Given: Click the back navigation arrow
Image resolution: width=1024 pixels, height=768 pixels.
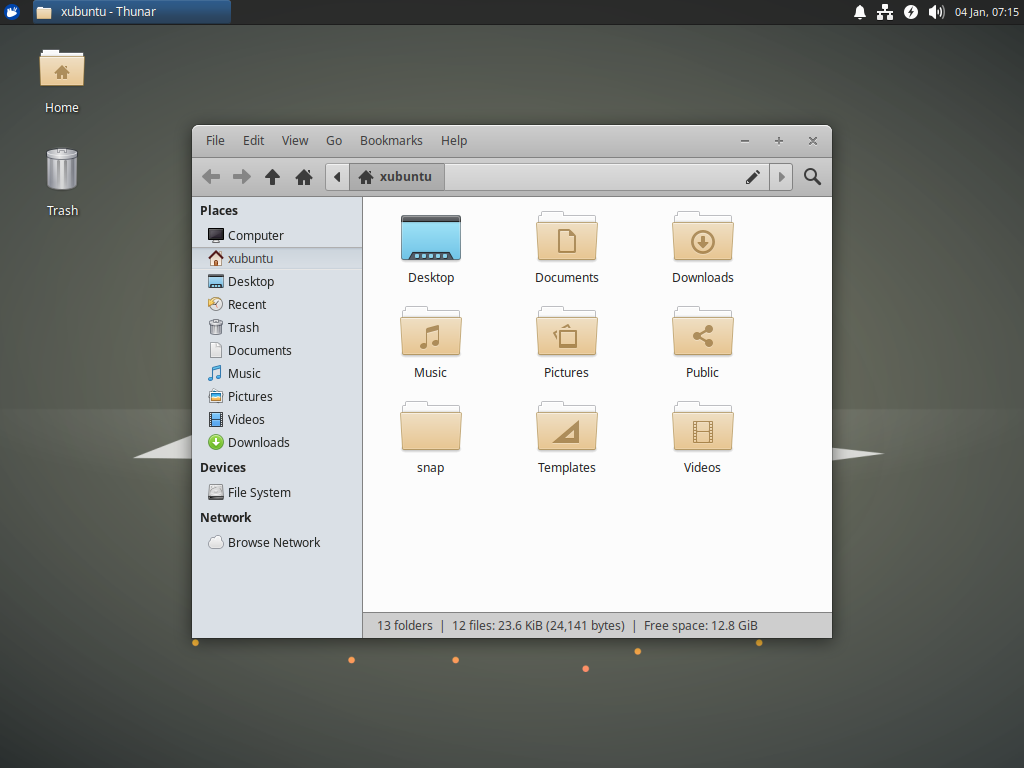Looking at the screenshot, I should pyautogui.click(x=211, y=176).
